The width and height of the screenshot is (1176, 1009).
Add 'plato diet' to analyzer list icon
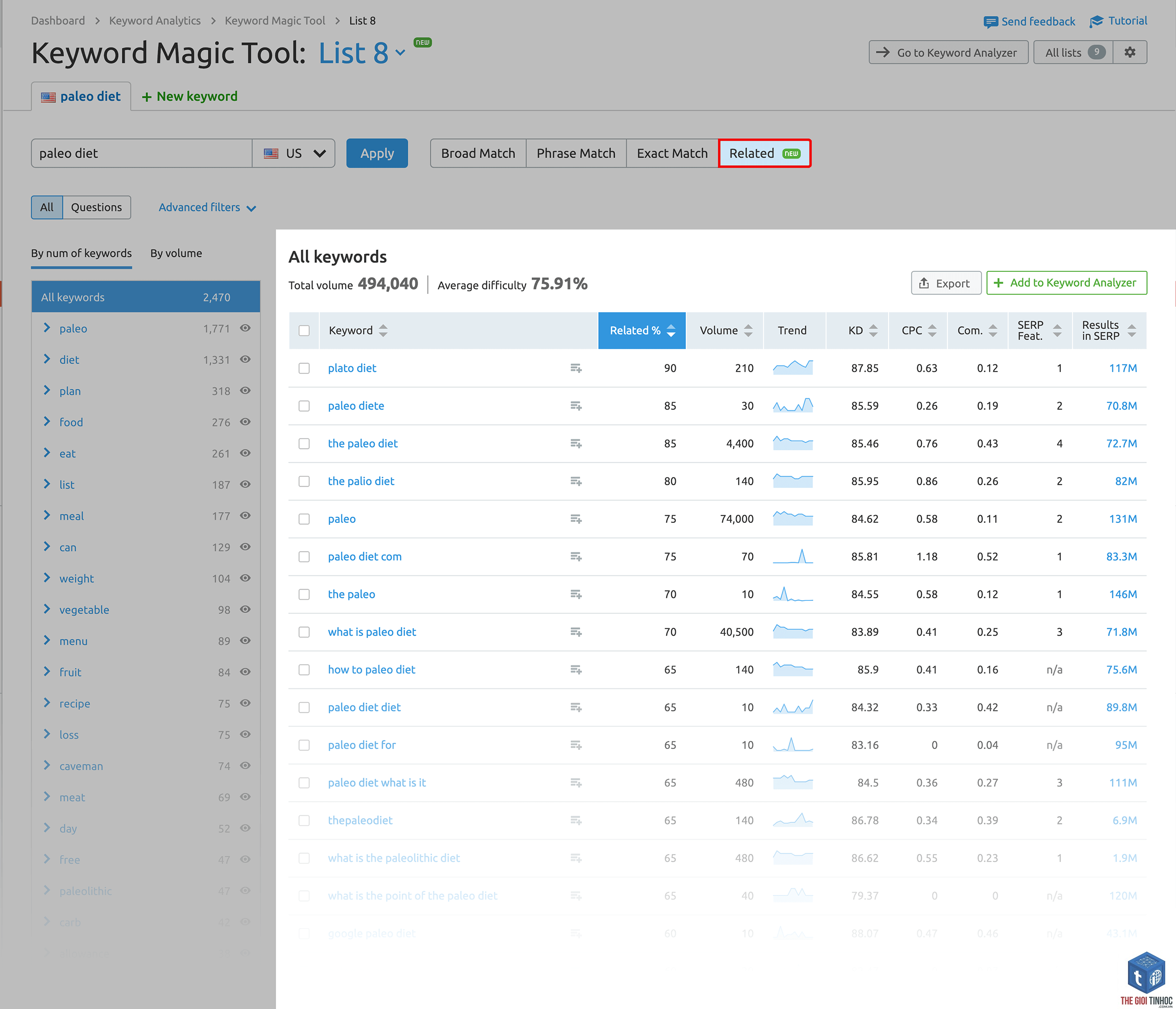[575, 368]
